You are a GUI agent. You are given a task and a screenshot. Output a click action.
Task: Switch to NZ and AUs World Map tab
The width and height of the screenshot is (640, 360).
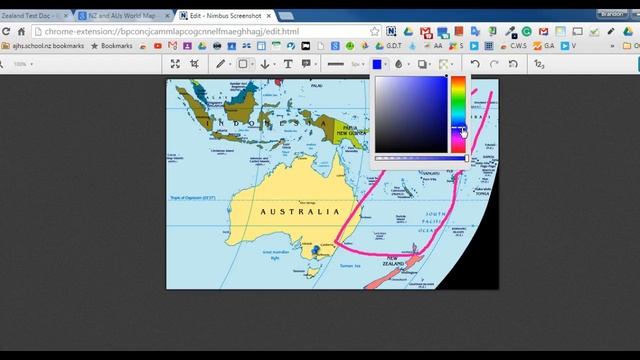coord(124,16)
